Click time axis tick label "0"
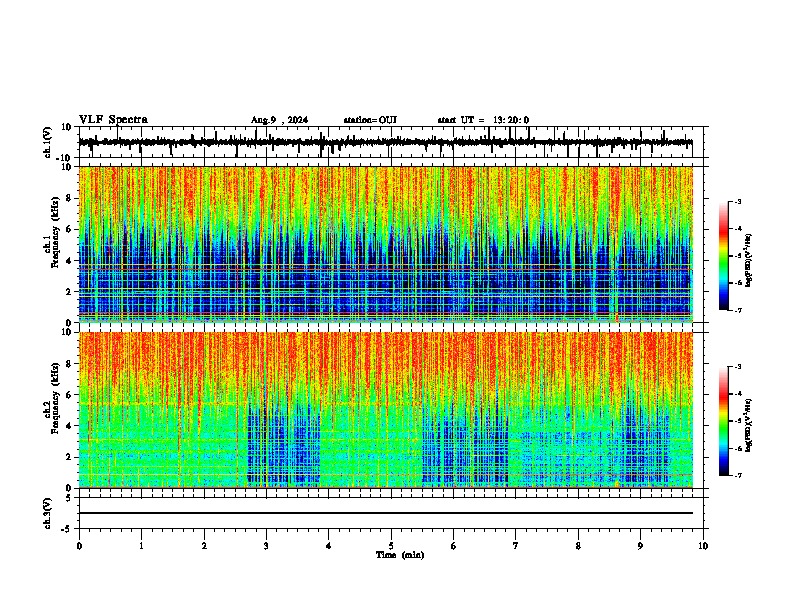 79,546
